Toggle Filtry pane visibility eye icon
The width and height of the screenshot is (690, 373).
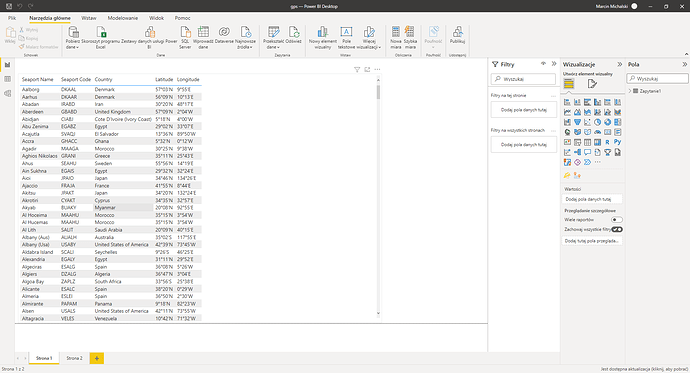543,64
